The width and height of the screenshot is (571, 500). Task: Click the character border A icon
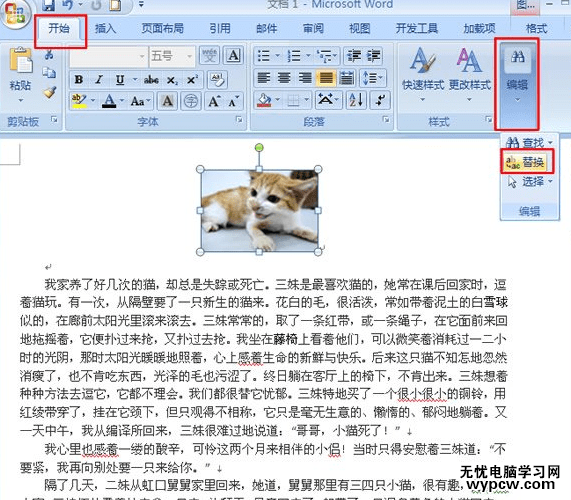click(x=233, y=55)
